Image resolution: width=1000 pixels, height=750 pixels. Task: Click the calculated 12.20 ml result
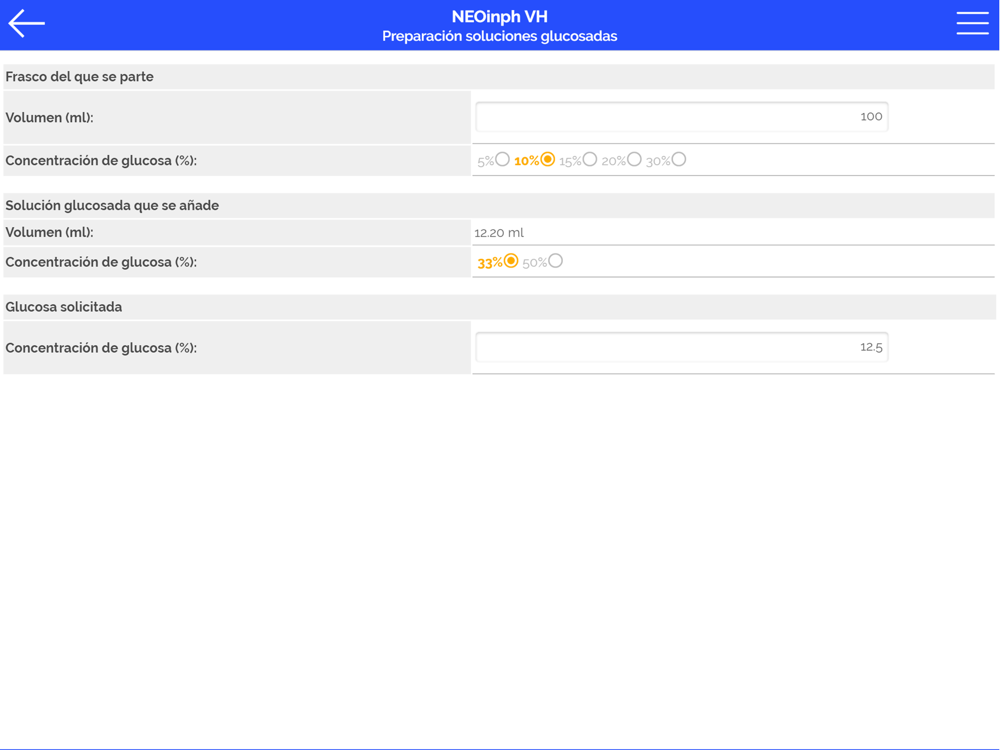pos(499,233)
